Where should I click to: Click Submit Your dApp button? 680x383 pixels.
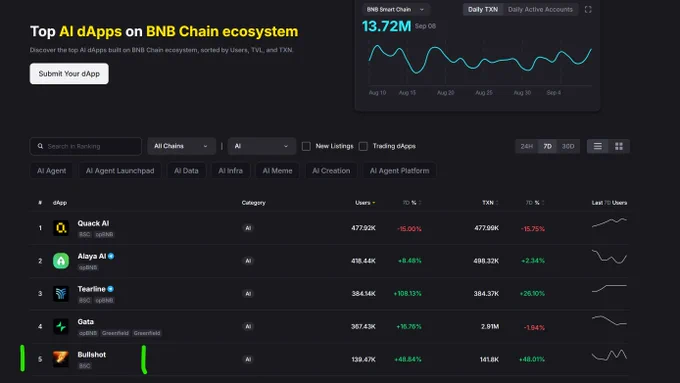(69, 74)
